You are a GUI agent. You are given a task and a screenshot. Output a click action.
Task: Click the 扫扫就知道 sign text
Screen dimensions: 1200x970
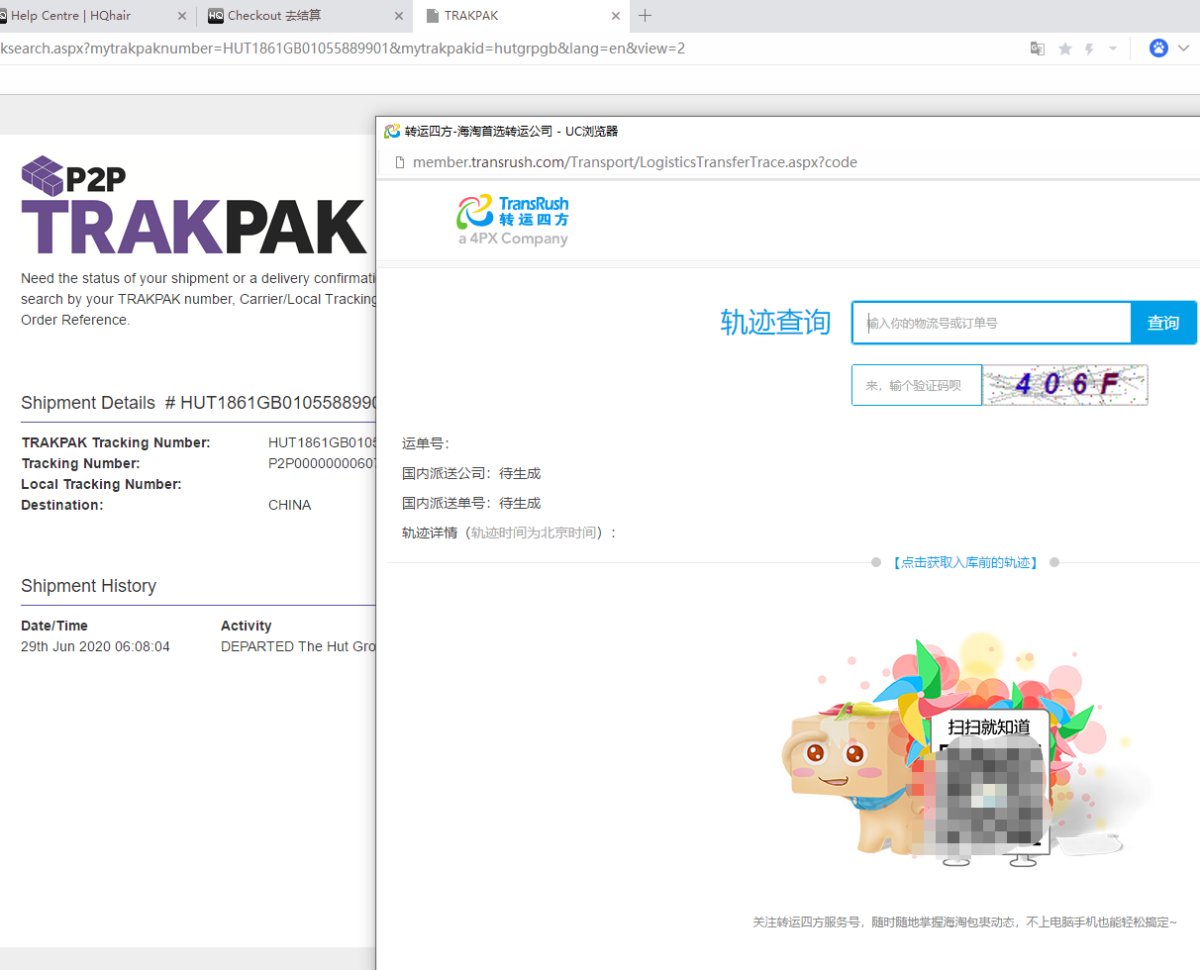point(989,727)
